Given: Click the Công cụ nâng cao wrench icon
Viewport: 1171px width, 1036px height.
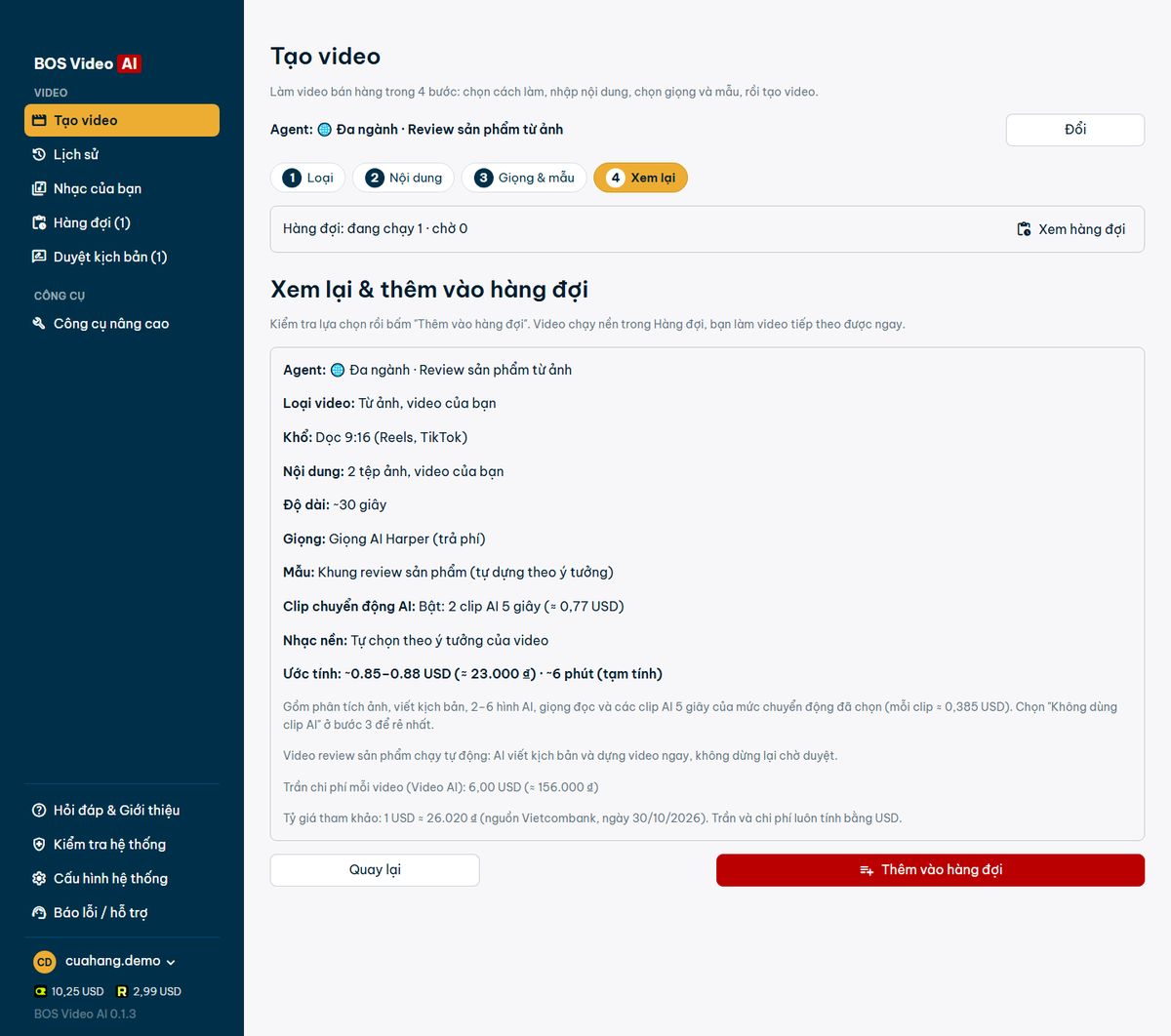Looking at the screenshot, I should click(x=39, y=323).
